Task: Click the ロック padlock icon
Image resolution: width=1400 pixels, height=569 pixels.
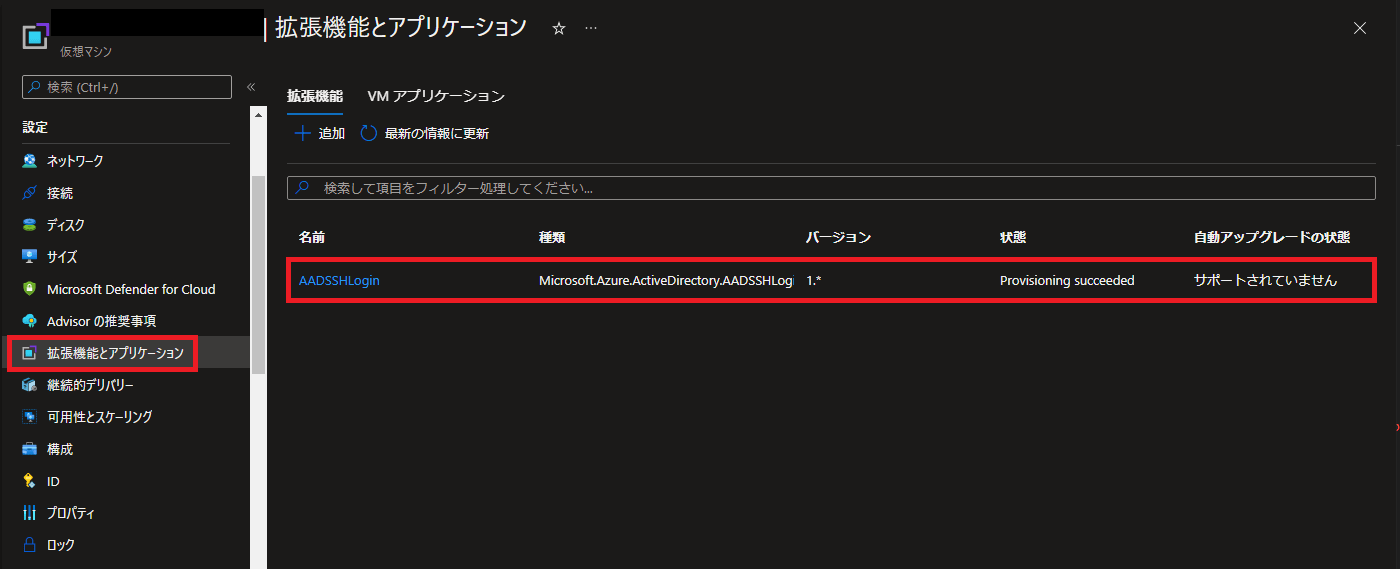Action: (29, 545)
